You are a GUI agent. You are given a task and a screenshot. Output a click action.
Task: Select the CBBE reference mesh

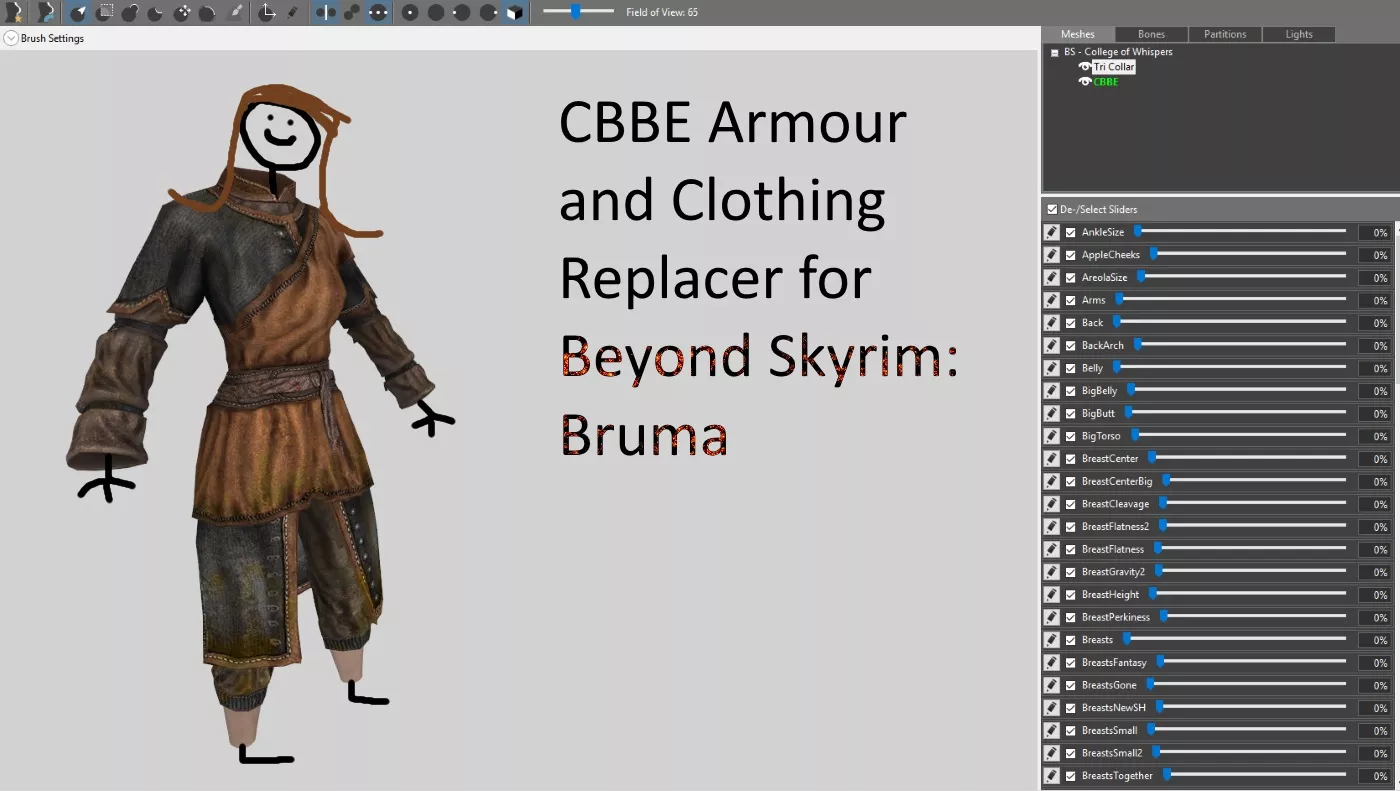[x=1105, y=82]
